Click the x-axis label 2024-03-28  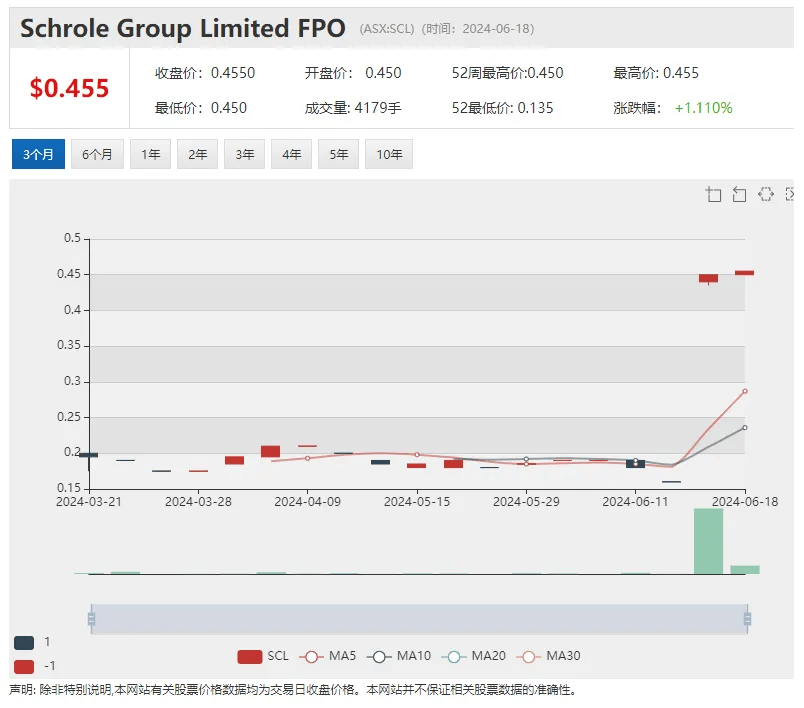click(x=198, y=501)
